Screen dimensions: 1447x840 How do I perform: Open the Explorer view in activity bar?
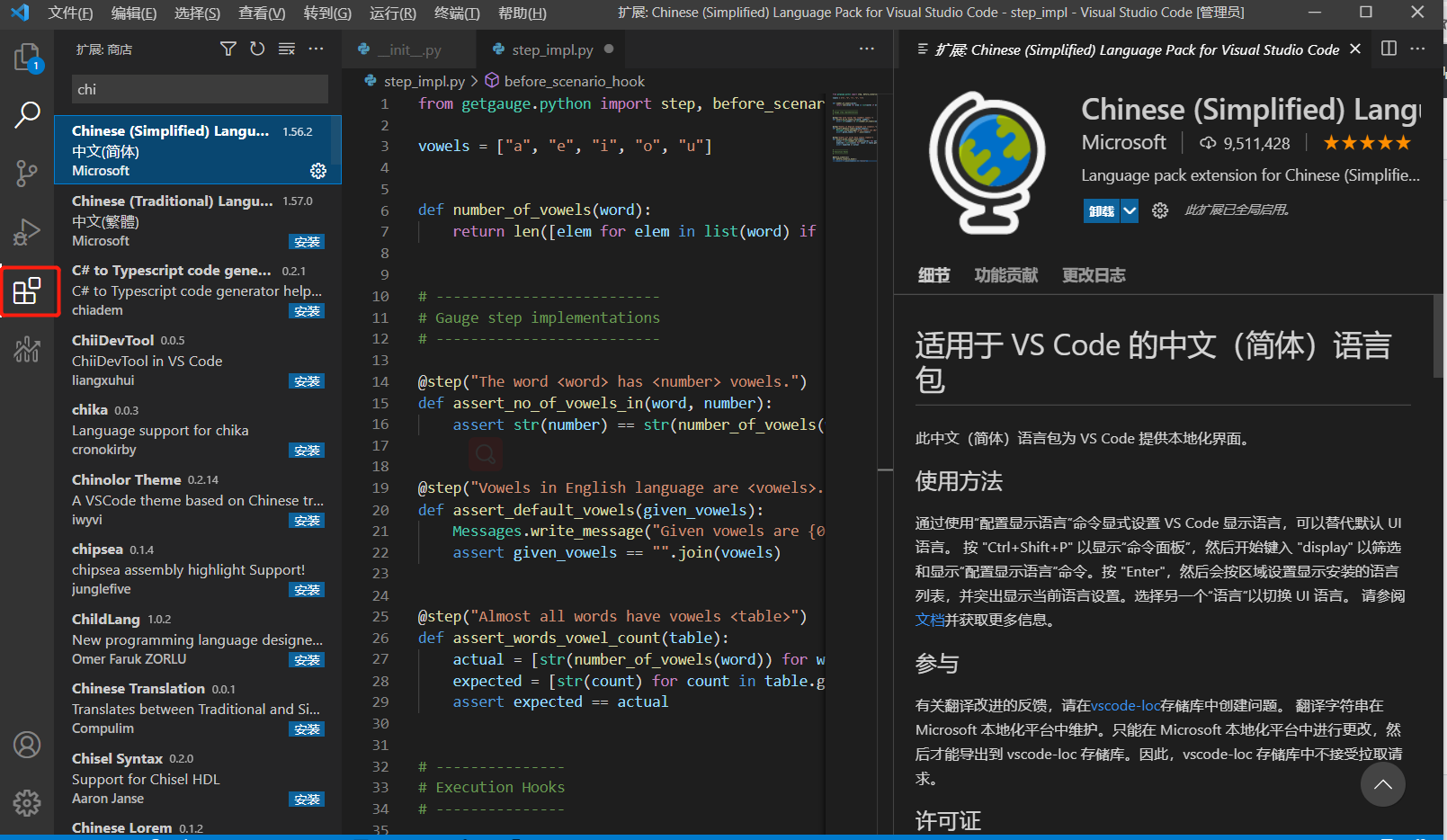[x=27, y=58]
